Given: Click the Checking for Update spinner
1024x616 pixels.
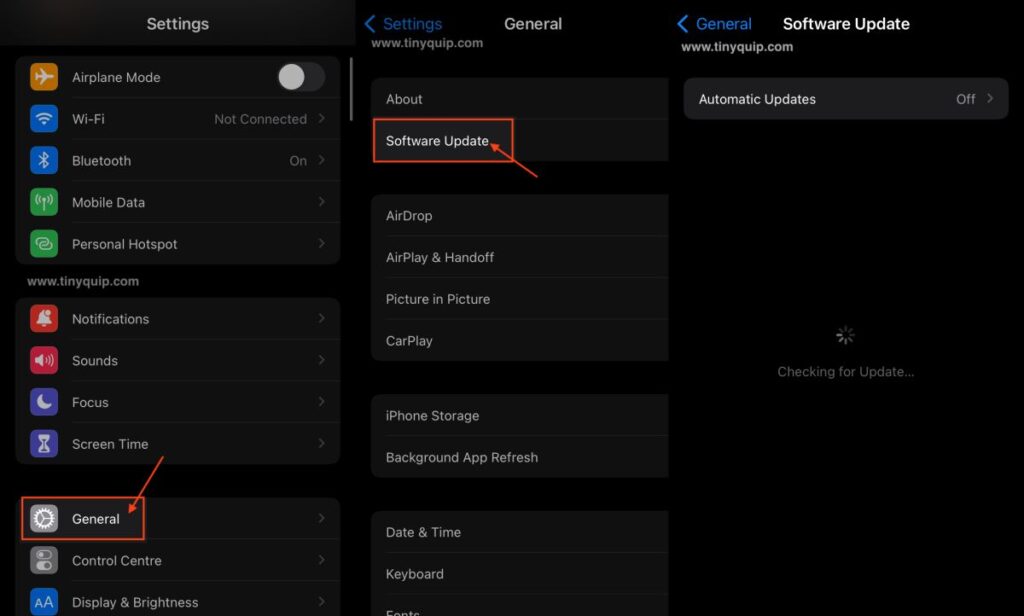Looking at the screenshot, I should [845, 335].
